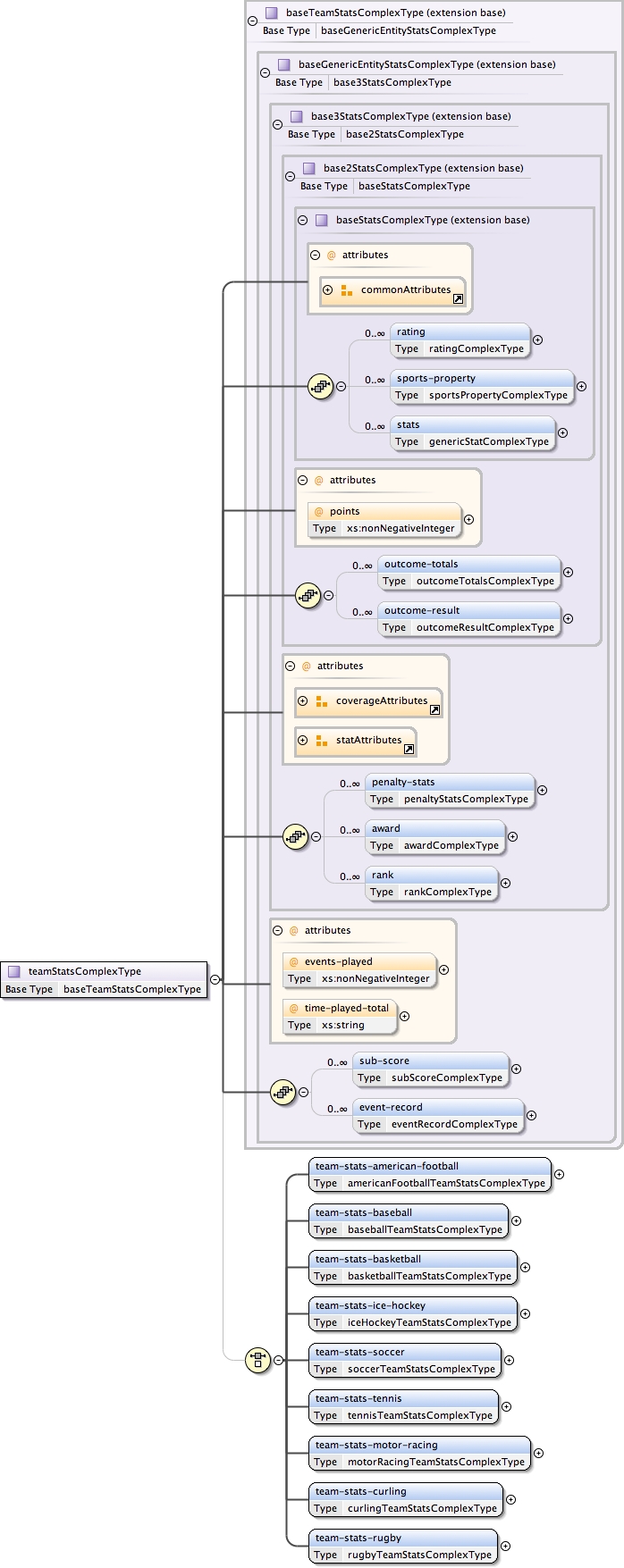Open the genericStatComplexType type label
The width and height of the screenshot is (624, 1568).
[488, 441]
